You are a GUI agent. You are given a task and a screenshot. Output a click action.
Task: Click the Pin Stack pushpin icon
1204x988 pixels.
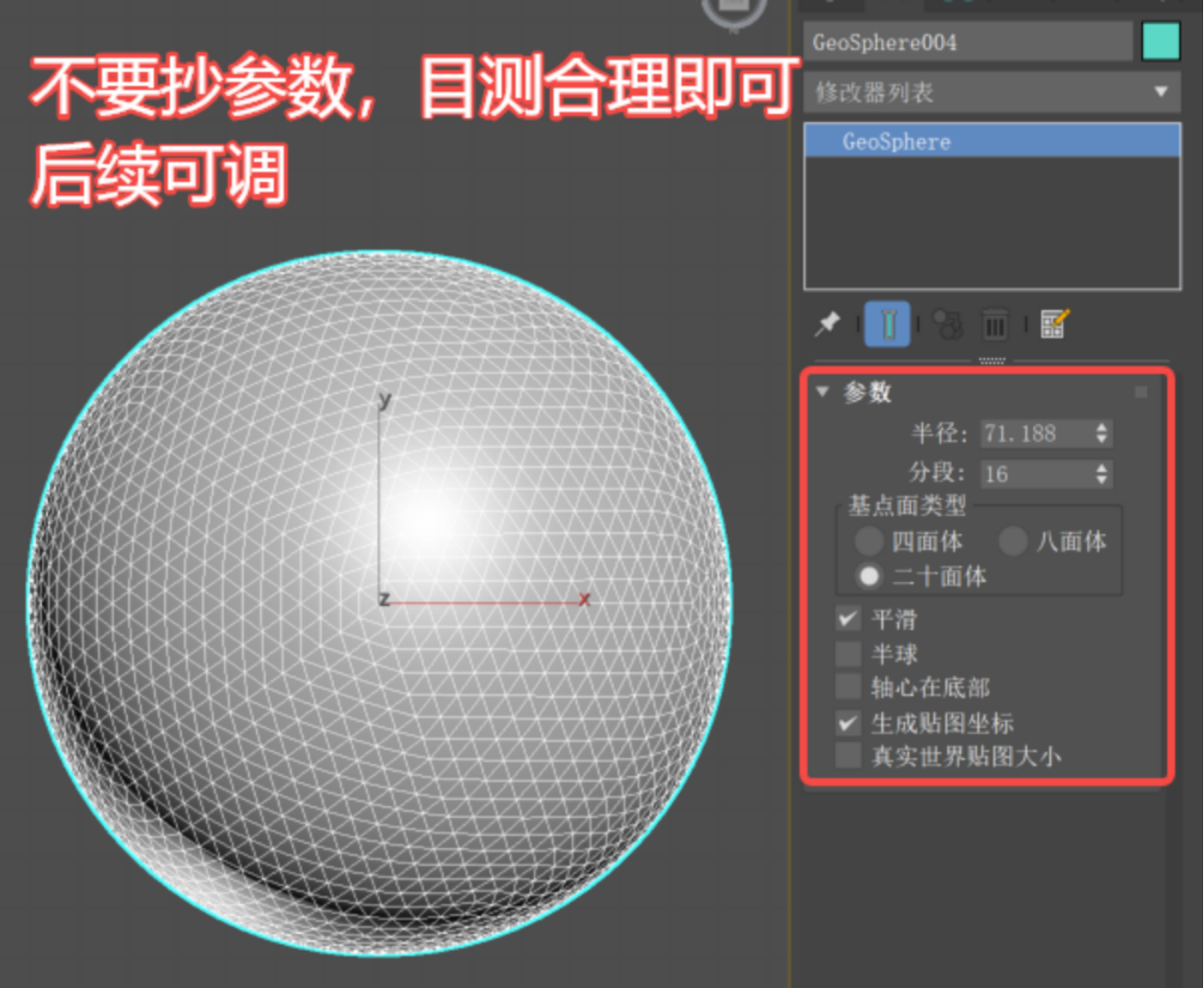[827, 324]
